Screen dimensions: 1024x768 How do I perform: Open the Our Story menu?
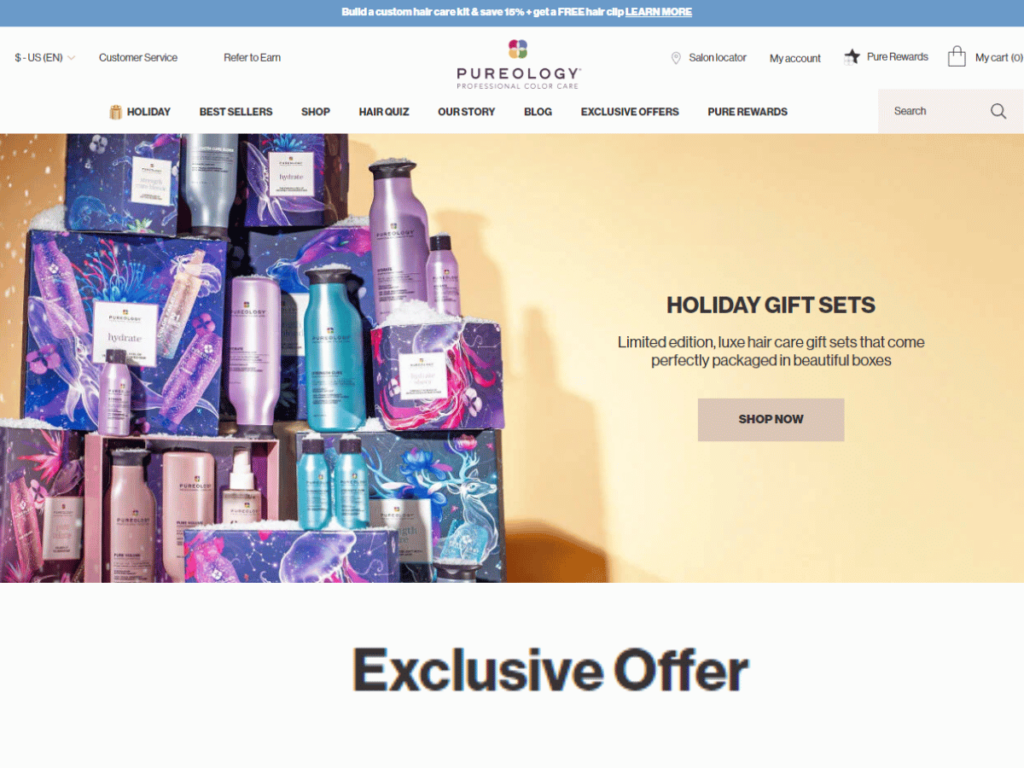tap(466, 112)
